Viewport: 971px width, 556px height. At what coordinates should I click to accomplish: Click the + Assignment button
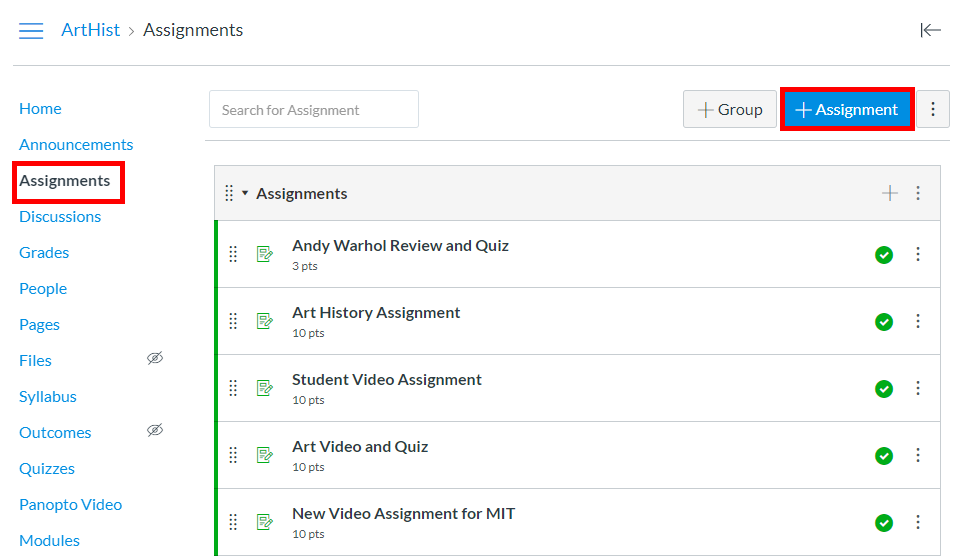point(846,110)
